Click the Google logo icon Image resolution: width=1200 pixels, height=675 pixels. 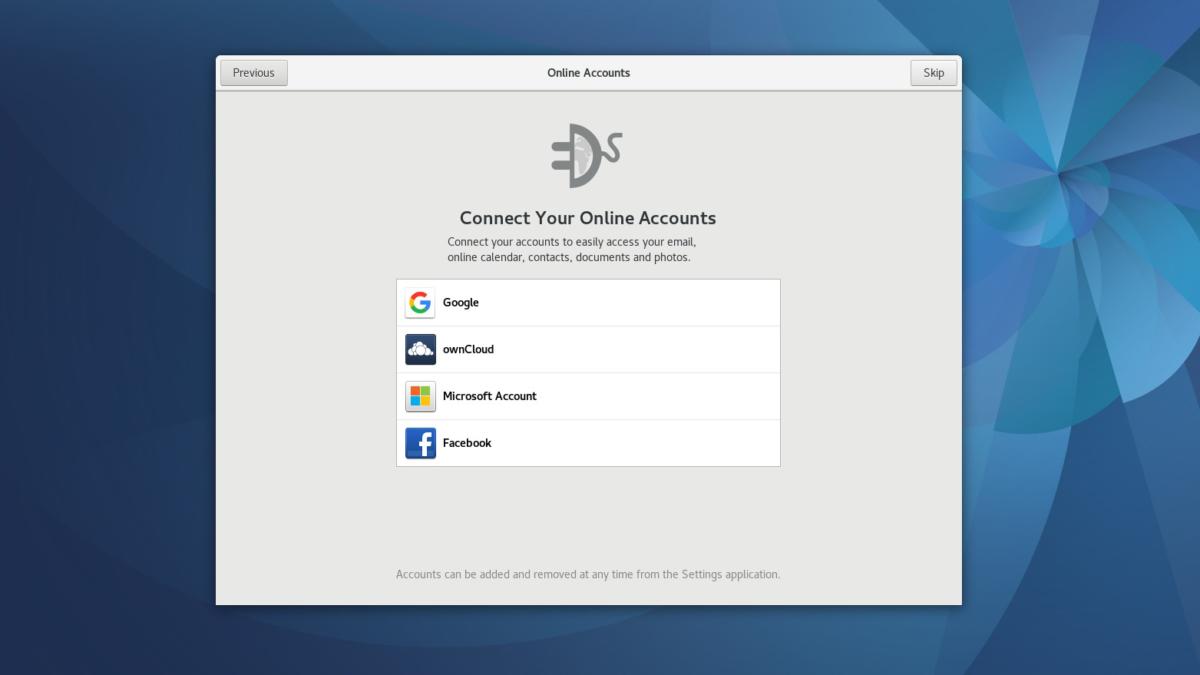420,303
